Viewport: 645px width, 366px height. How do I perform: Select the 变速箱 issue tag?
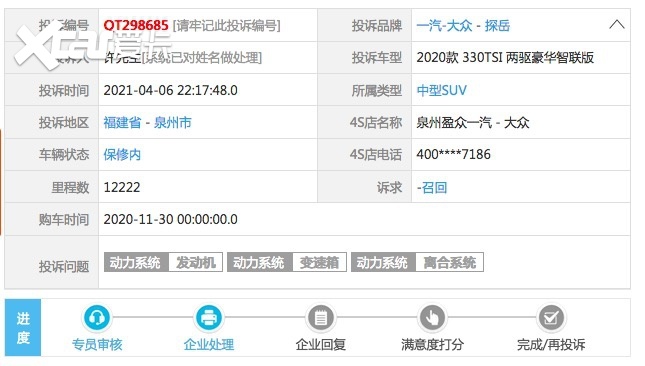pos(319,262)
